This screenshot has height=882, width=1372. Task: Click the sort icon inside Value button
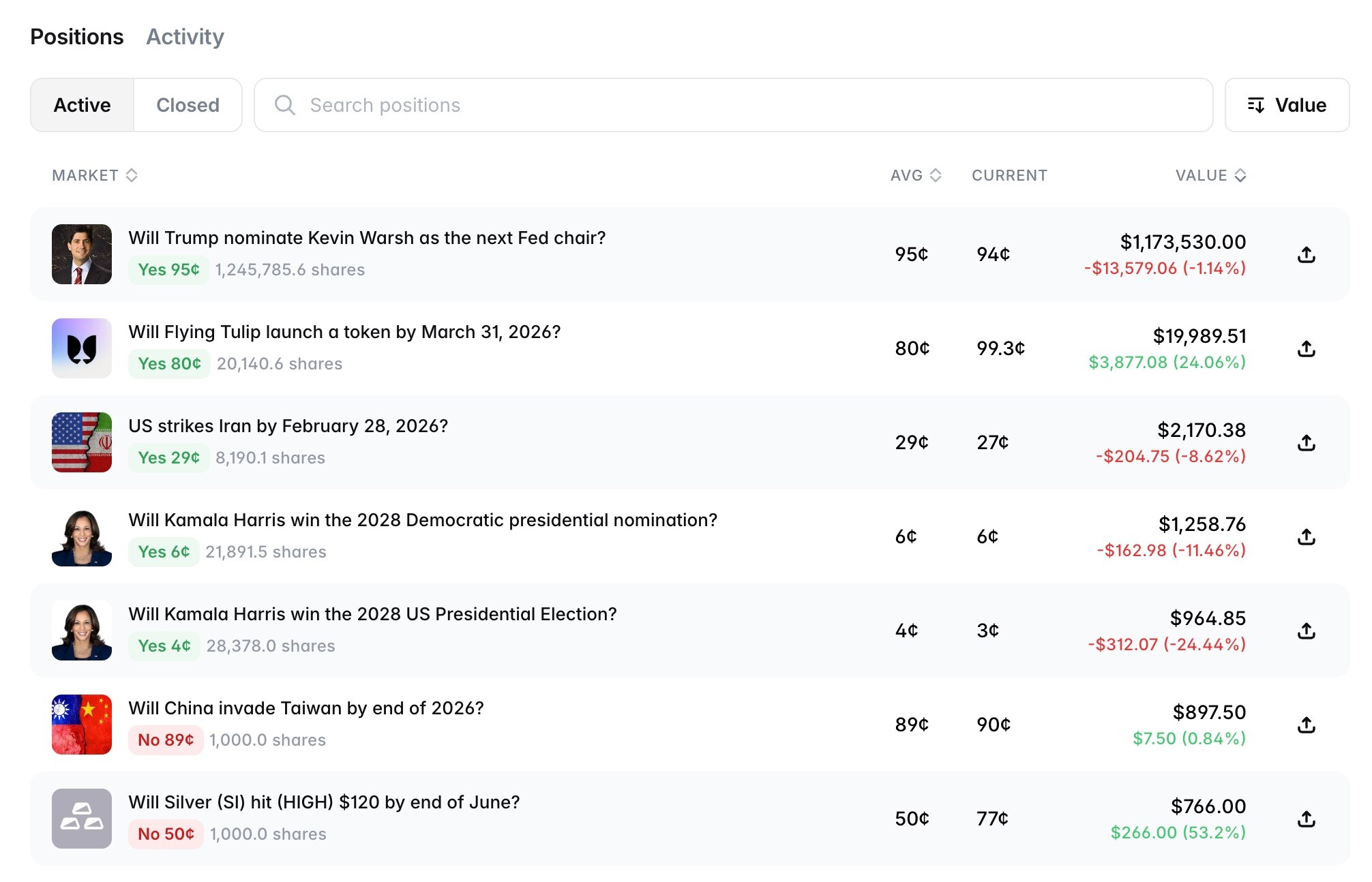[1257, 104]
